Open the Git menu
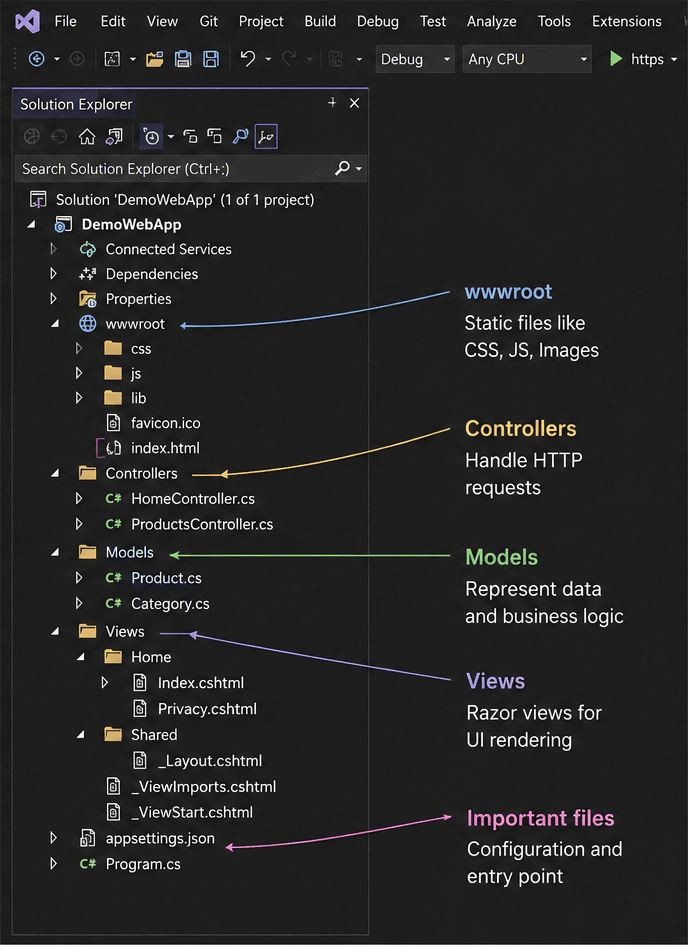The width and height of the screenshot is (688, 947). coord(208,21)
